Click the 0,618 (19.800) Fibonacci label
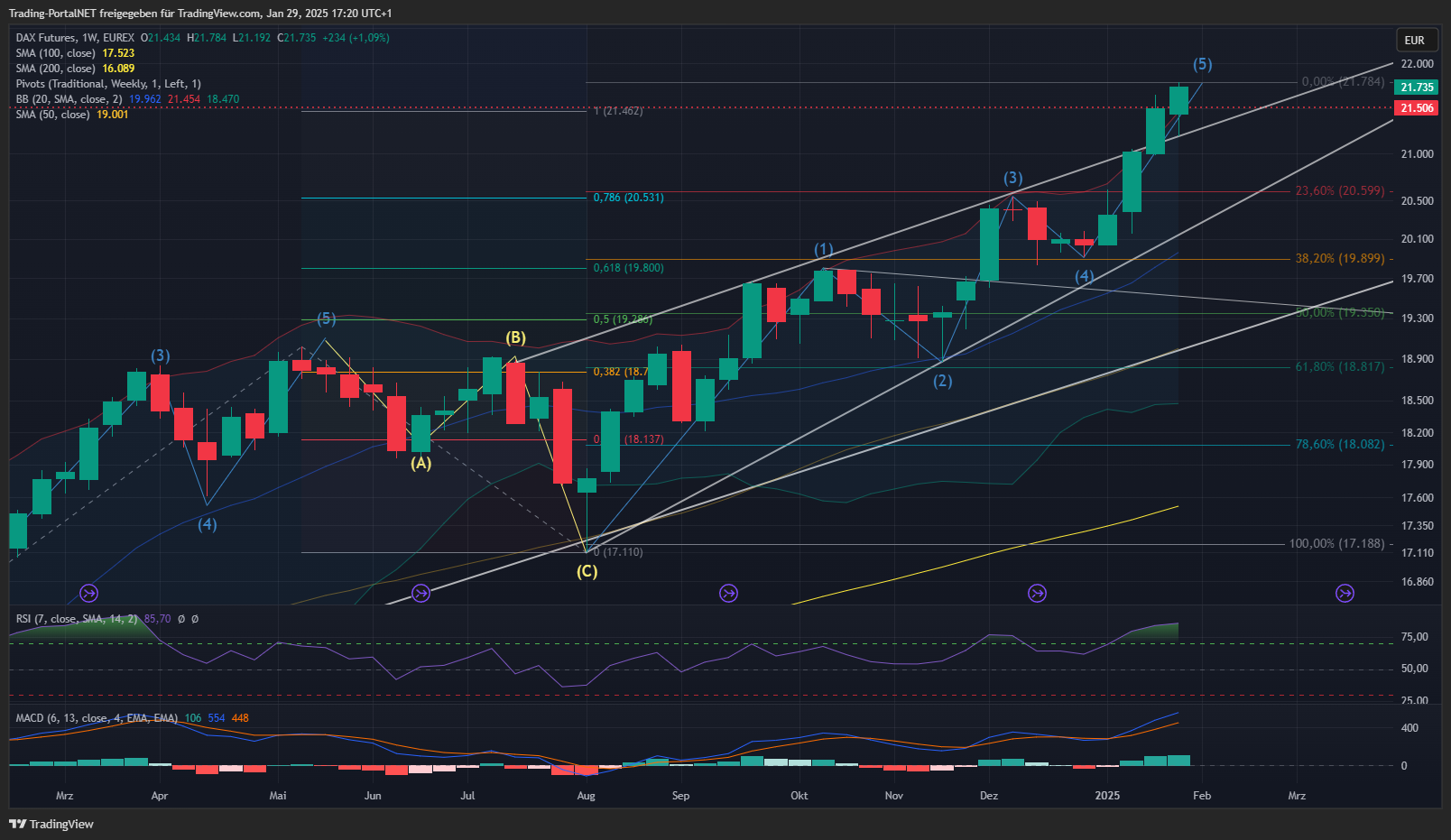Screen dimensions: 1451x840 click(628, 268)
